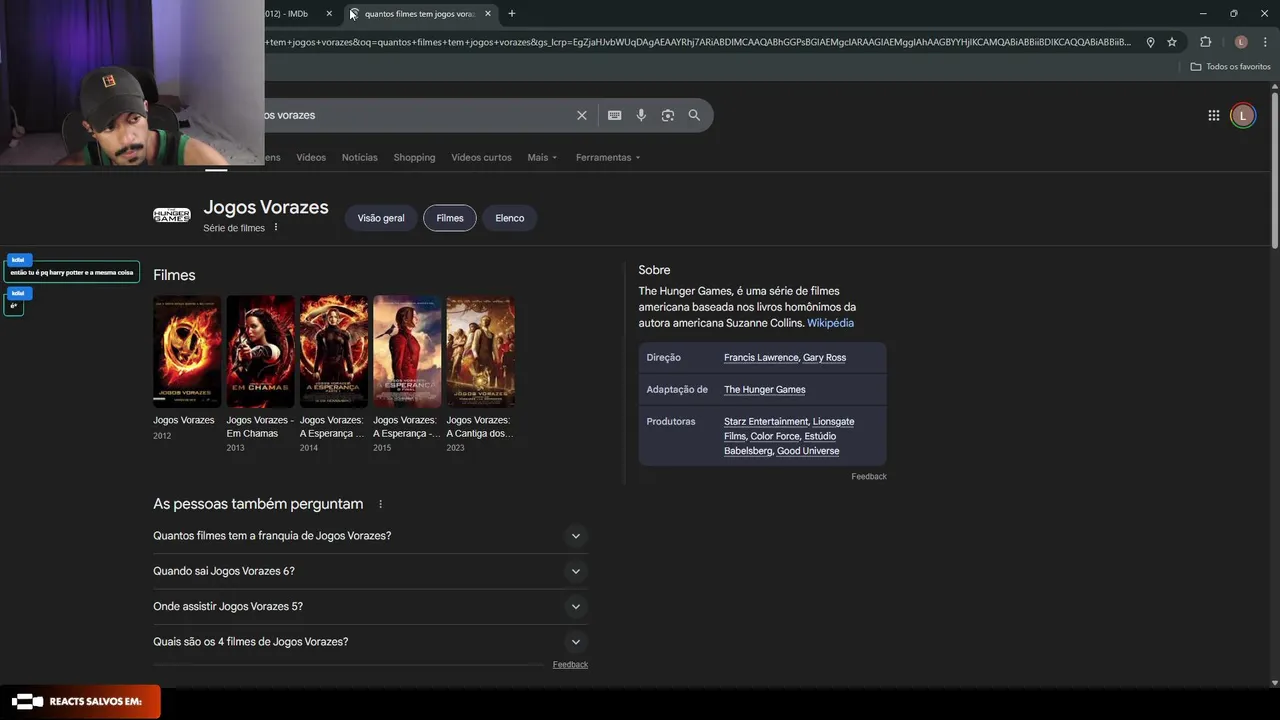Image resolution: width=1280 pixels, height=720 pixels.
Task: Close the 'quantos filmes tem jogos' tab
Action: [x=488, y=13]
